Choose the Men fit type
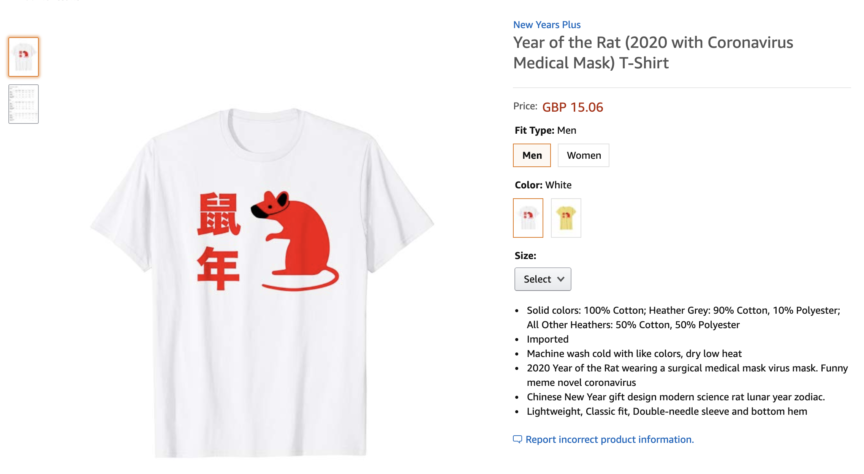The width and height of the screenshot is (864, 474). point(532,155)
